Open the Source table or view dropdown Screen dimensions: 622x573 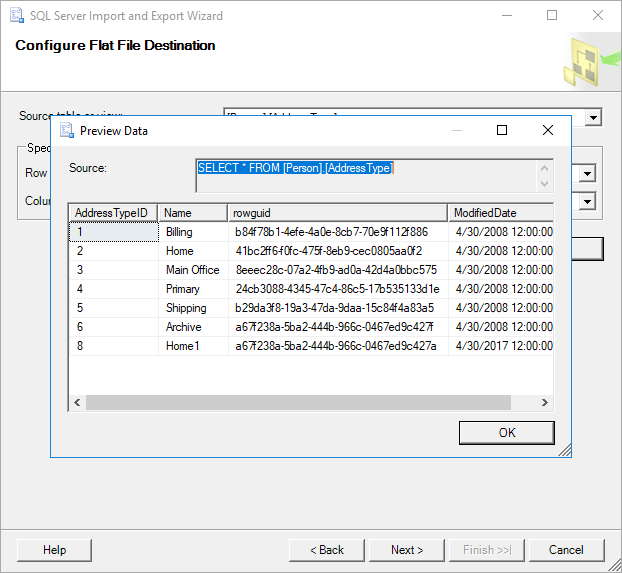click(593, 117)
